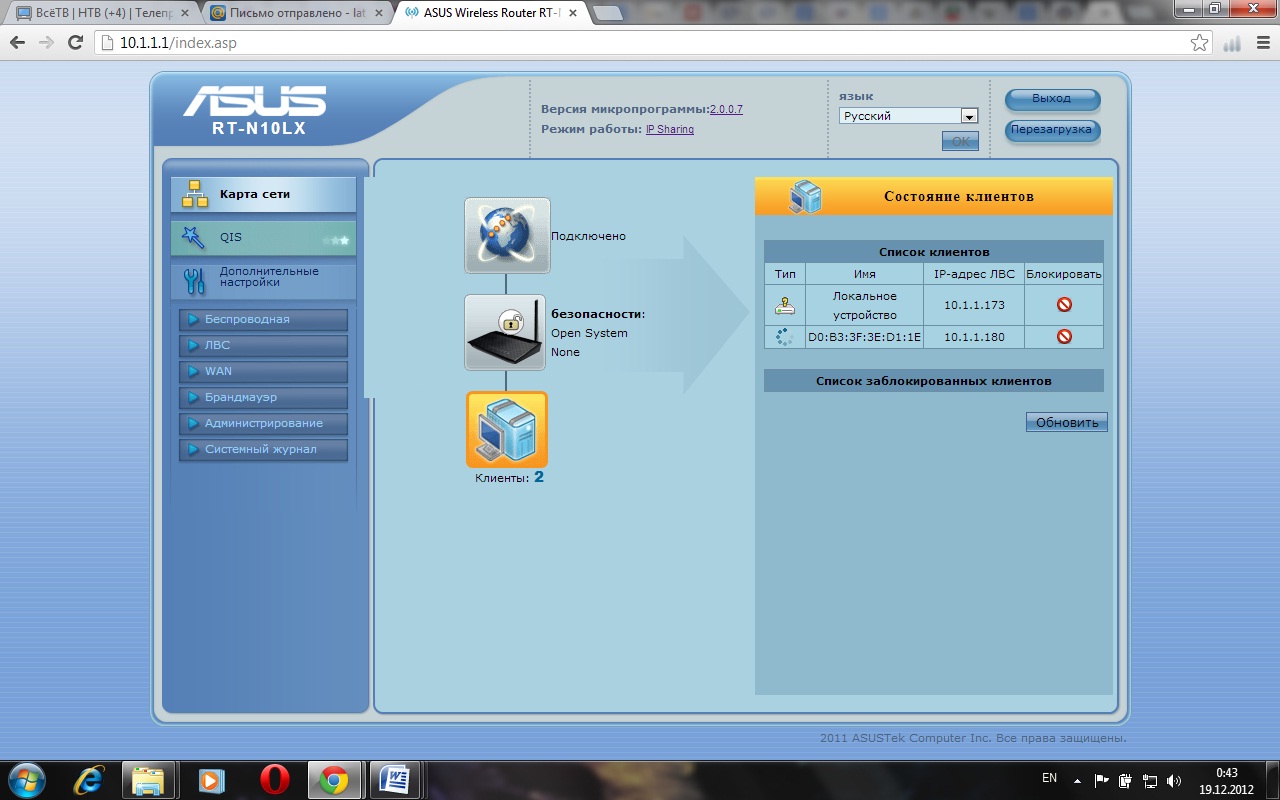Switch to Письмо отправлено browser tab
1280x800 pixels.
pos(295,13)
